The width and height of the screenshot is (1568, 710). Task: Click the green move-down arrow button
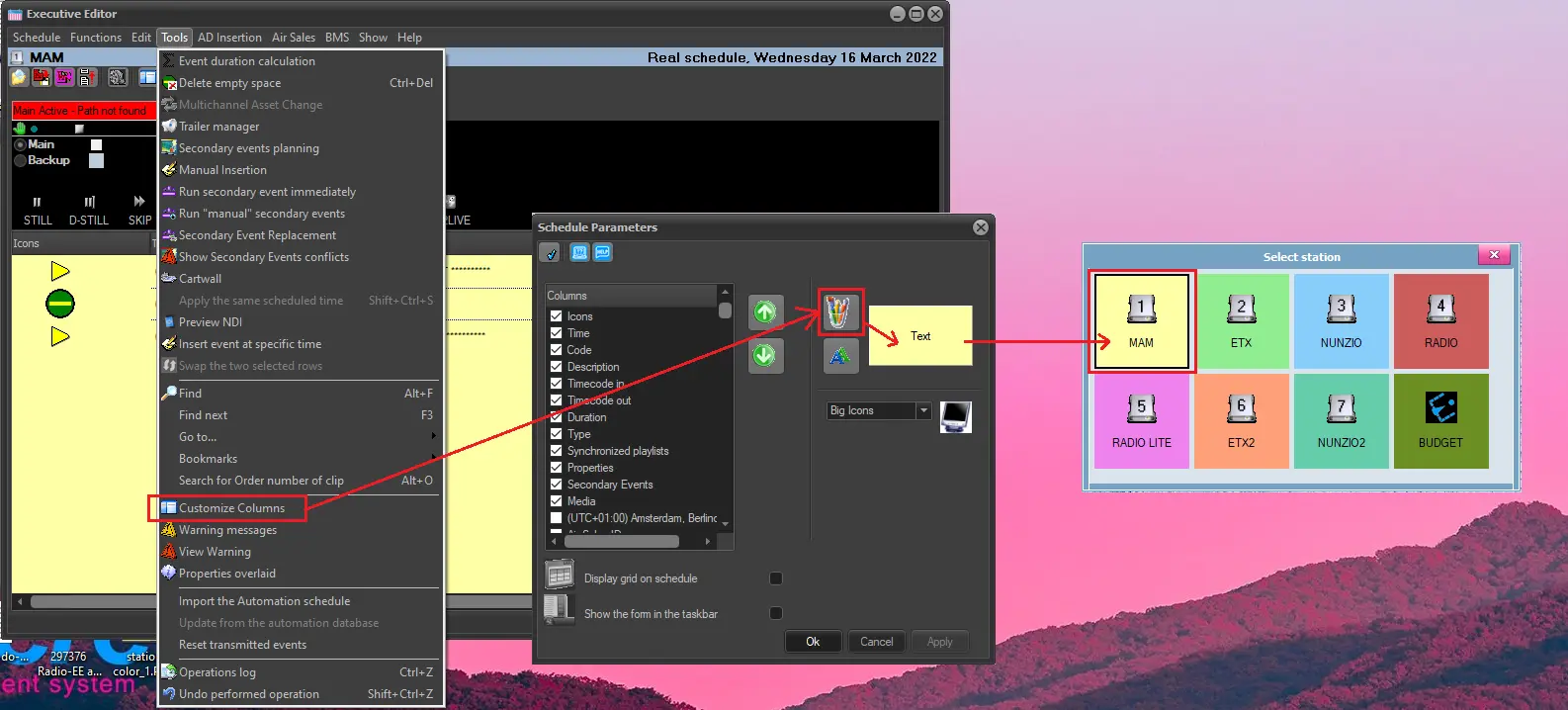coord(765,355)
